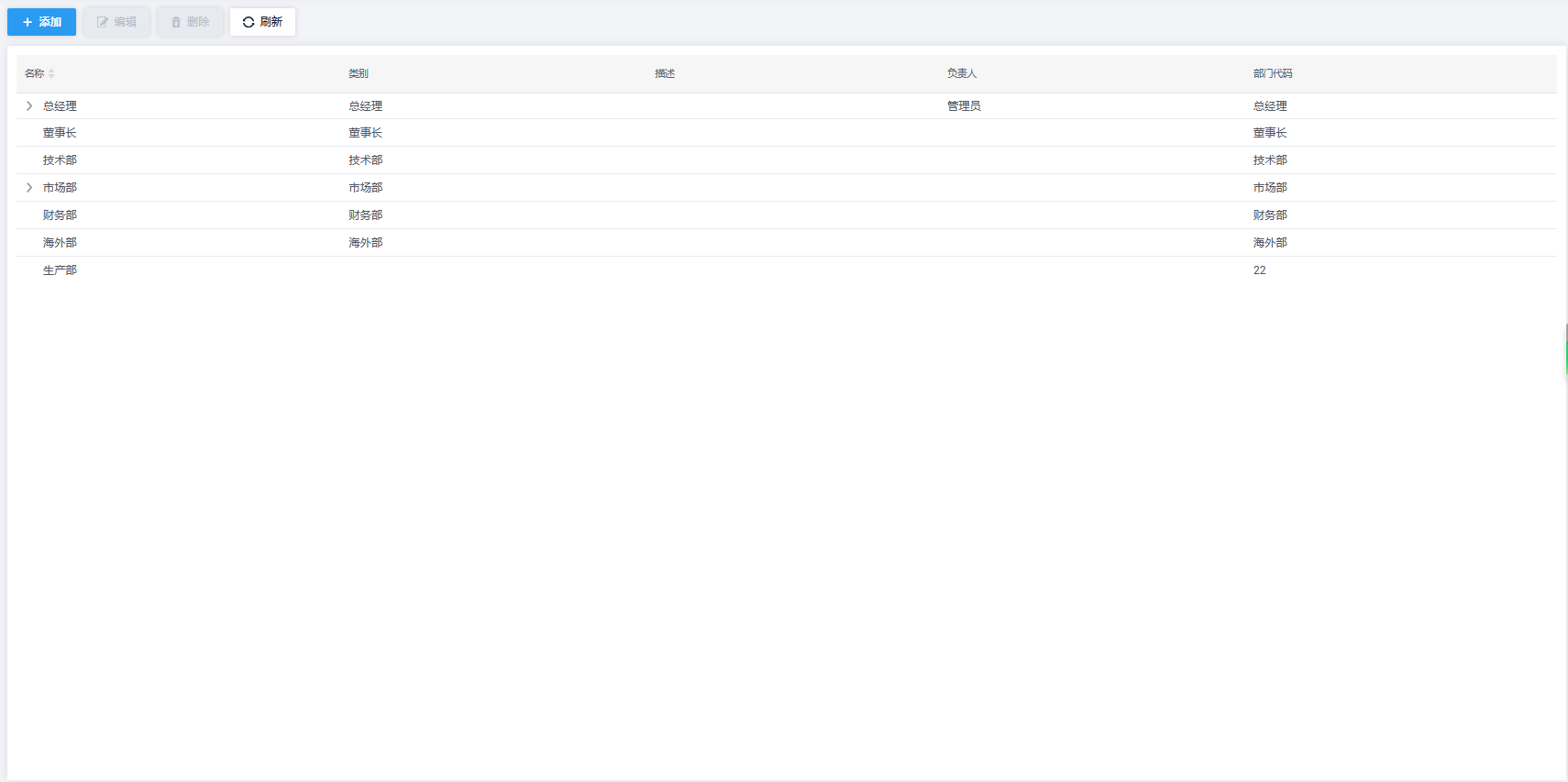
Task: Click the 部门代码 column header
Action: pos(1273,73)
